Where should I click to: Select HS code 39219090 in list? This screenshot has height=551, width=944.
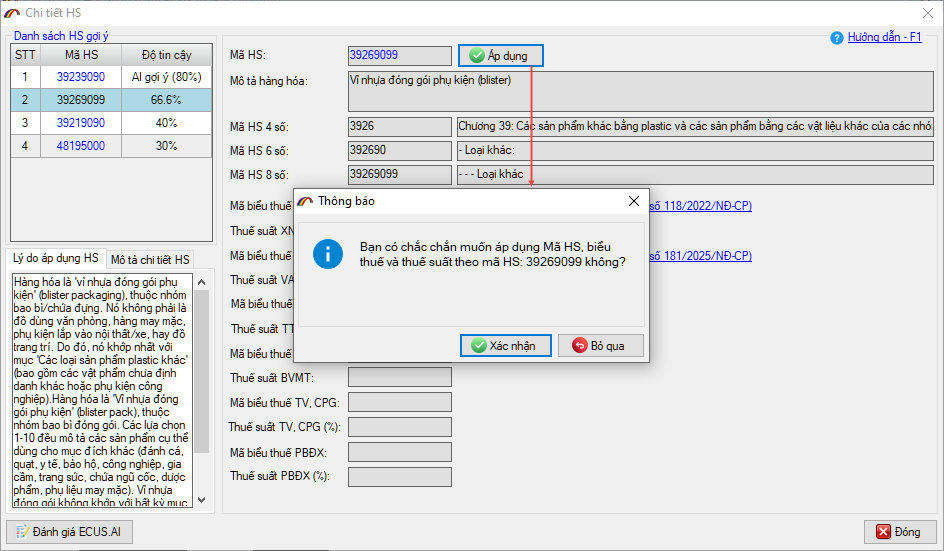click(80, 123)
